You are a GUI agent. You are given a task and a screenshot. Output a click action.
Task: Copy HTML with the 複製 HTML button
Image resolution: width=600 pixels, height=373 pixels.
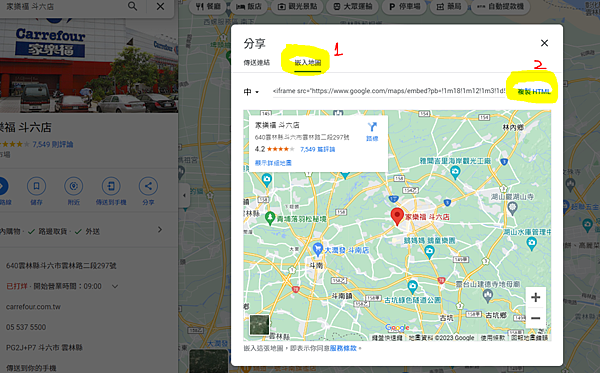point(534,91)
